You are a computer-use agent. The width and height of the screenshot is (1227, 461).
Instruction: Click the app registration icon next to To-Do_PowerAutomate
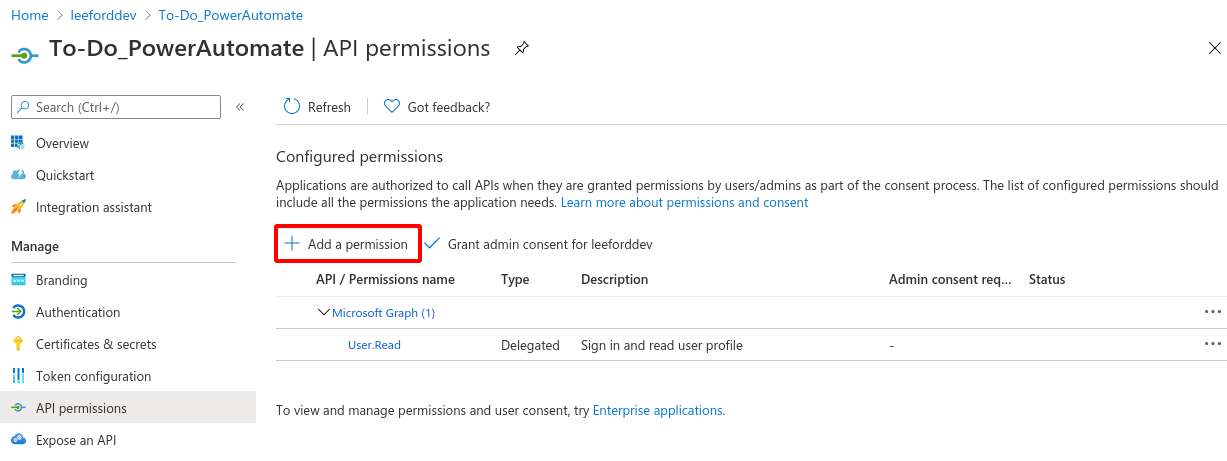(x=24, y=54)
